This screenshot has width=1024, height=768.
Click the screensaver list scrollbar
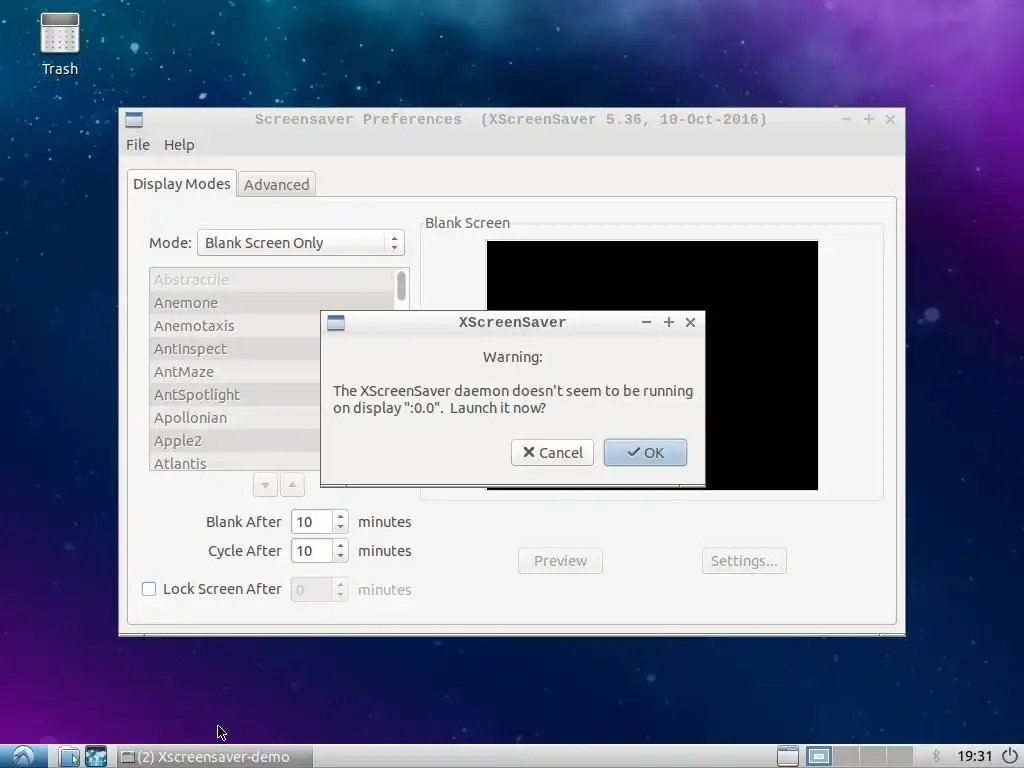(401, 286)
